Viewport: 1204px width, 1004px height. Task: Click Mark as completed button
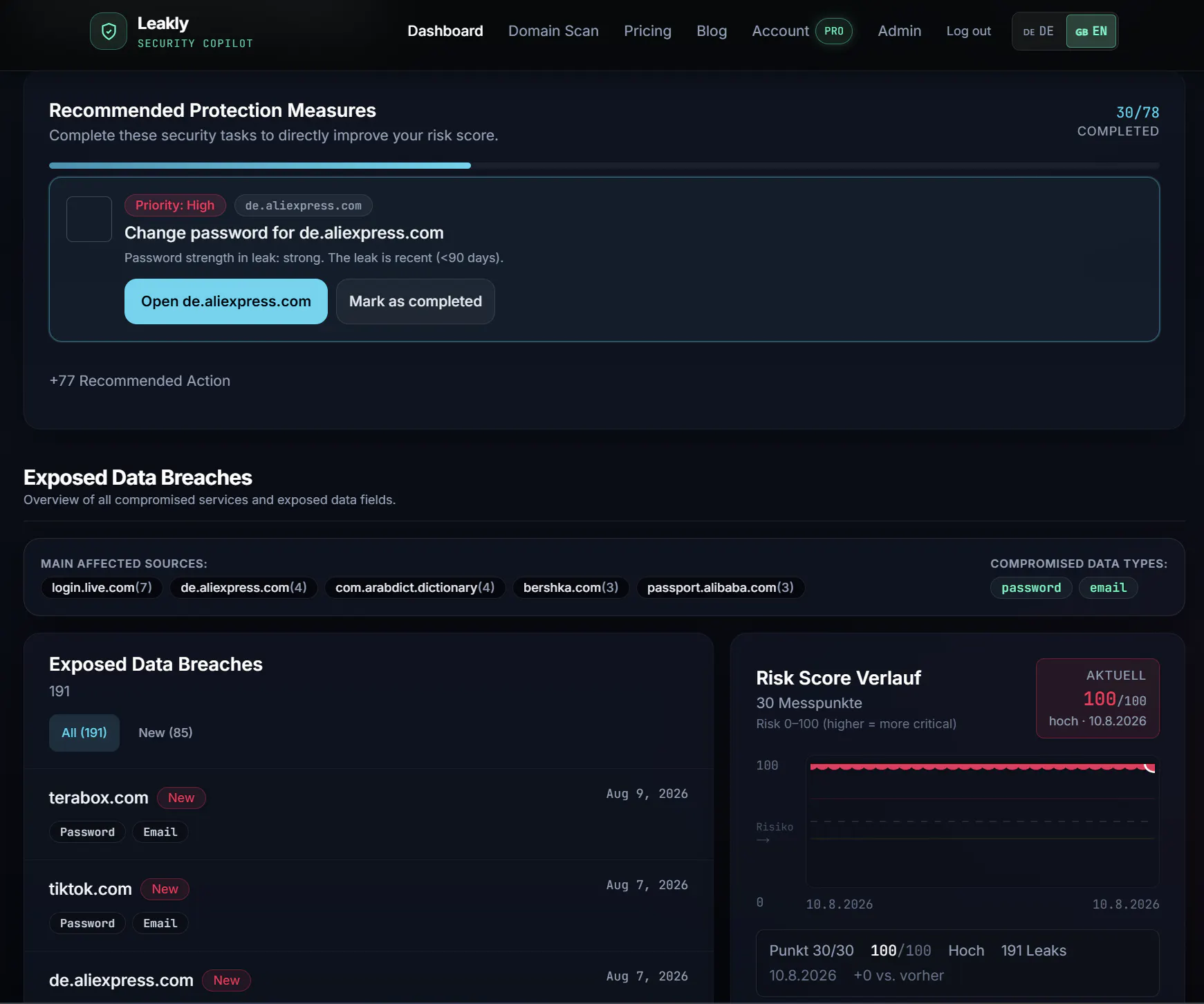coord(416,301)
